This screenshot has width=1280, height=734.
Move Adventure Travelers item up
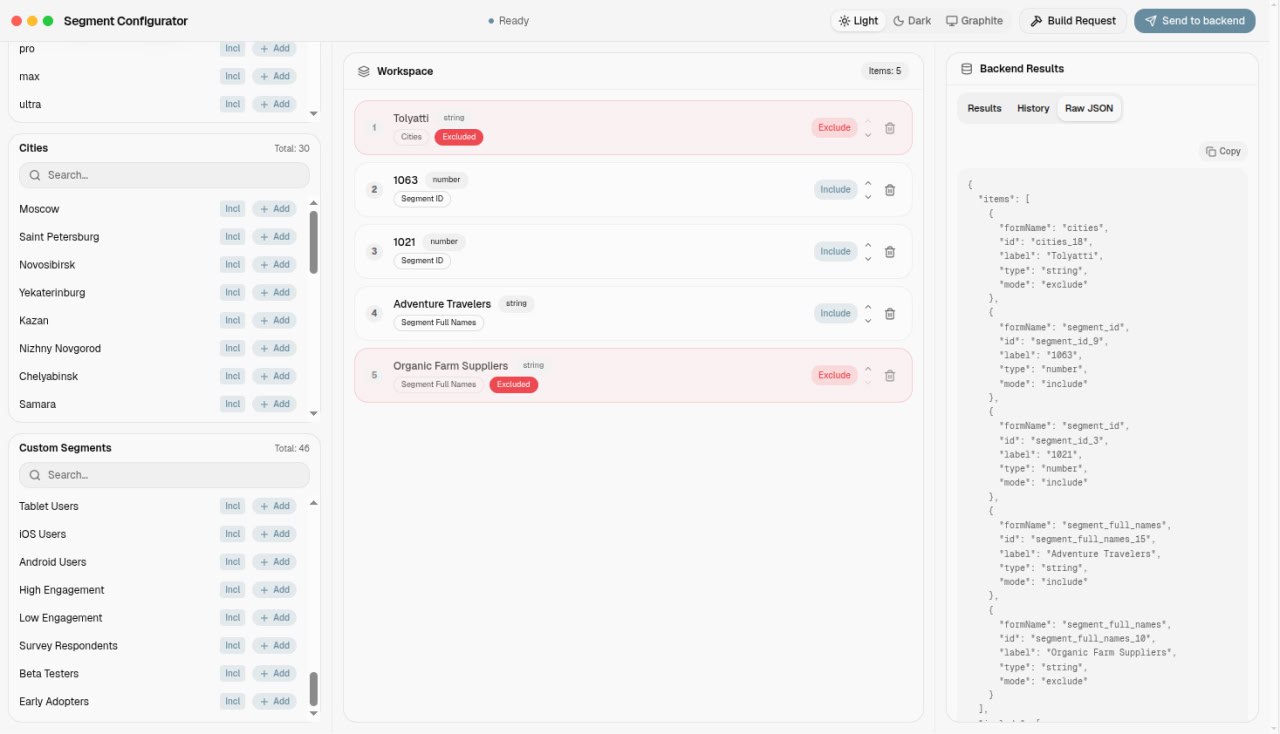(x=868, y=307)
